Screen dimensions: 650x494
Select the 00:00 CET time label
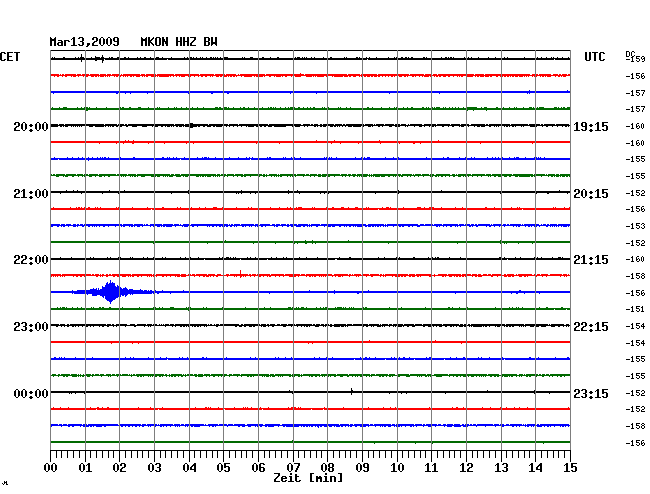pyautogui.click(x=31, y=393)
